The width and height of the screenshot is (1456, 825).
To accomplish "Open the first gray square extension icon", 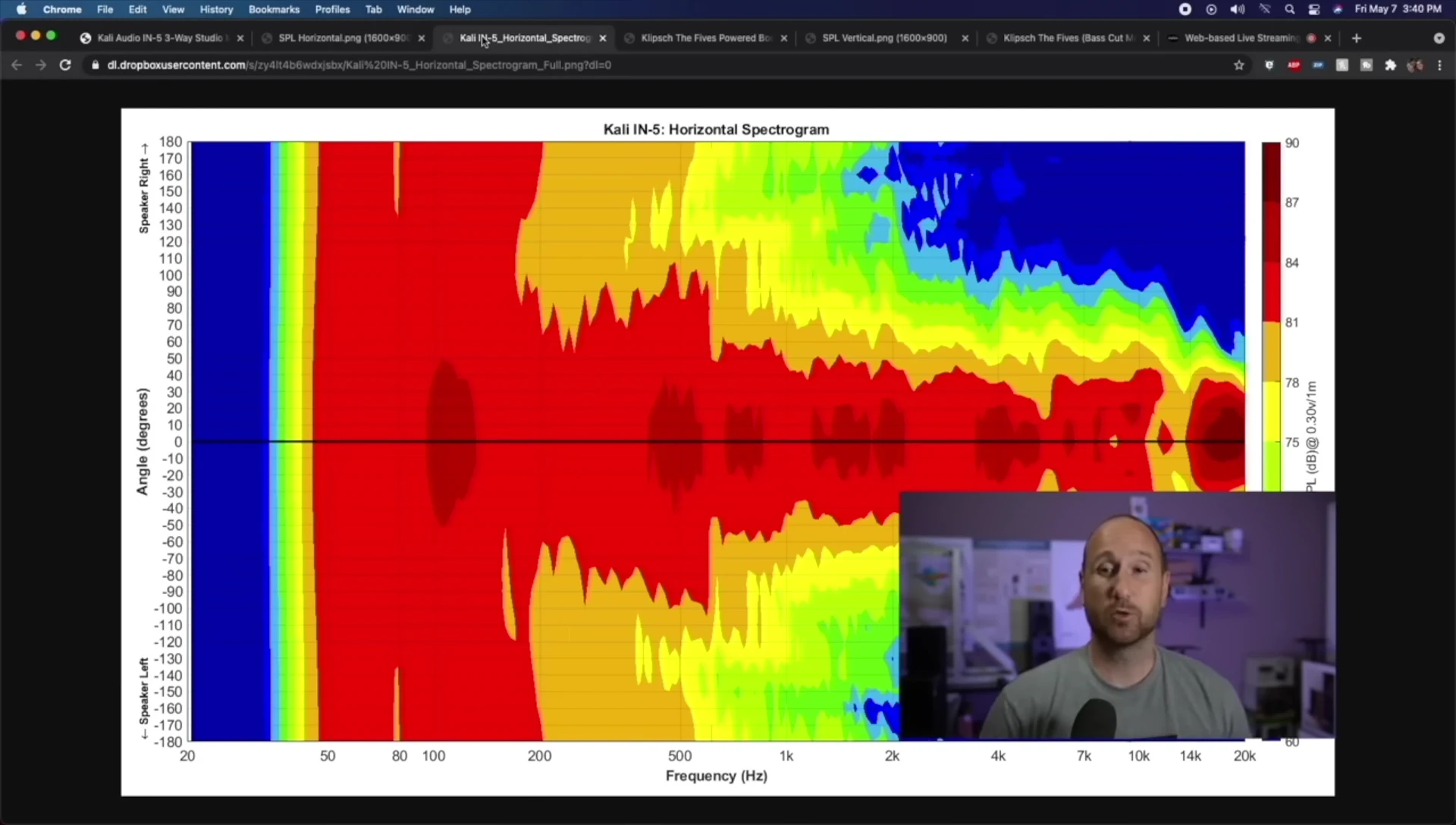I will (1342, 65).
